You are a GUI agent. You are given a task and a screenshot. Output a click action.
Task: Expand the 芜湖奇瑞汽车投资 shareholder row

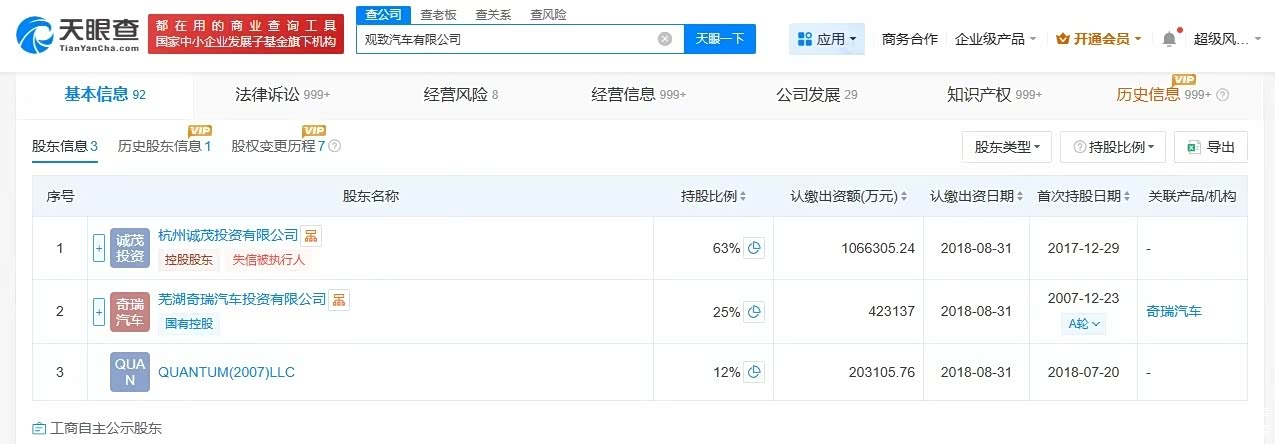[99, 312]
